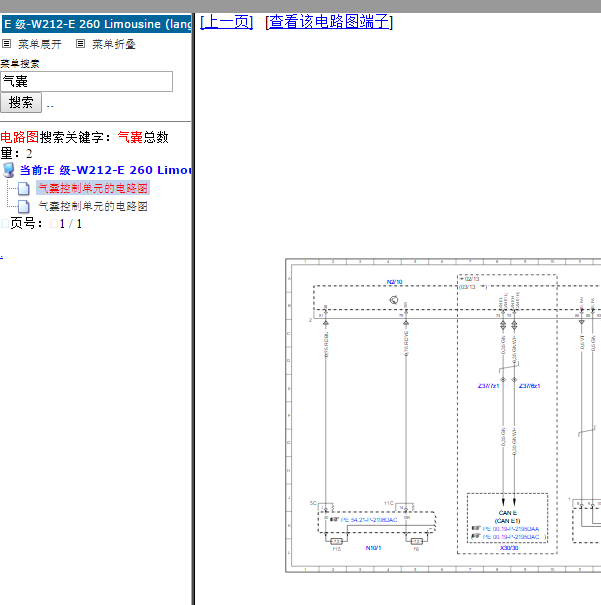Click the f8 fuse symbol
This screenshot has height=605, width=601.
(x=416, y=541)
